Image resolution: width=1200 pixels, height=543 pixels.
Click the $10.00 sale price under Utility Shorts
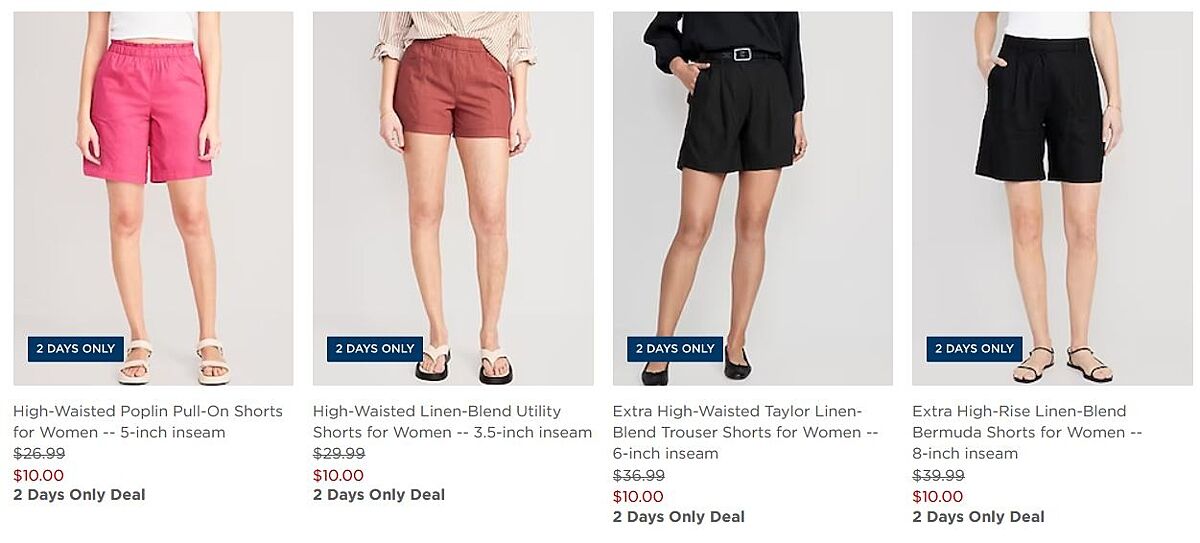click(x=338, y=475)
